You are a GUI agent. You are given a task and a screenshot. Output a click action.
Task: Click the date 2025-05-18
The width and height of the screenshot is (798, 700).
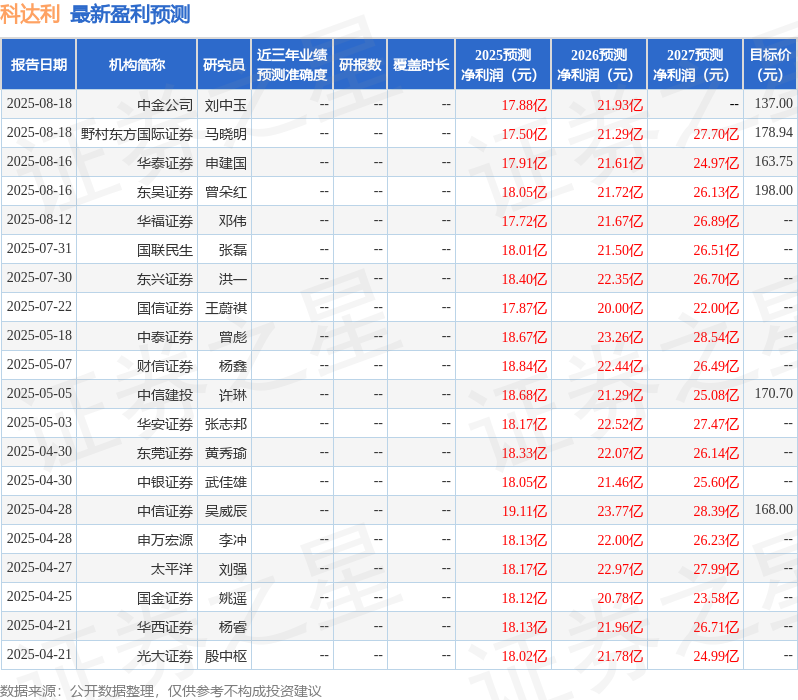(x=39, y=335)
